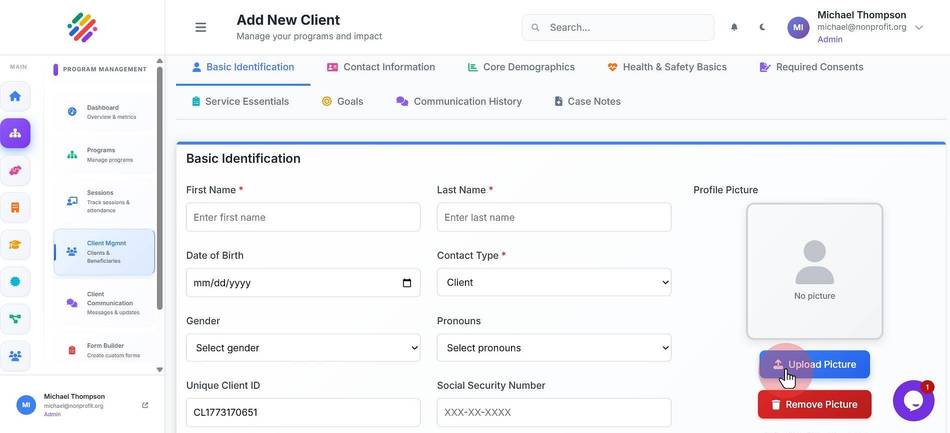Open the chat bubble widget
950x433 pixels.
(913, 400)
